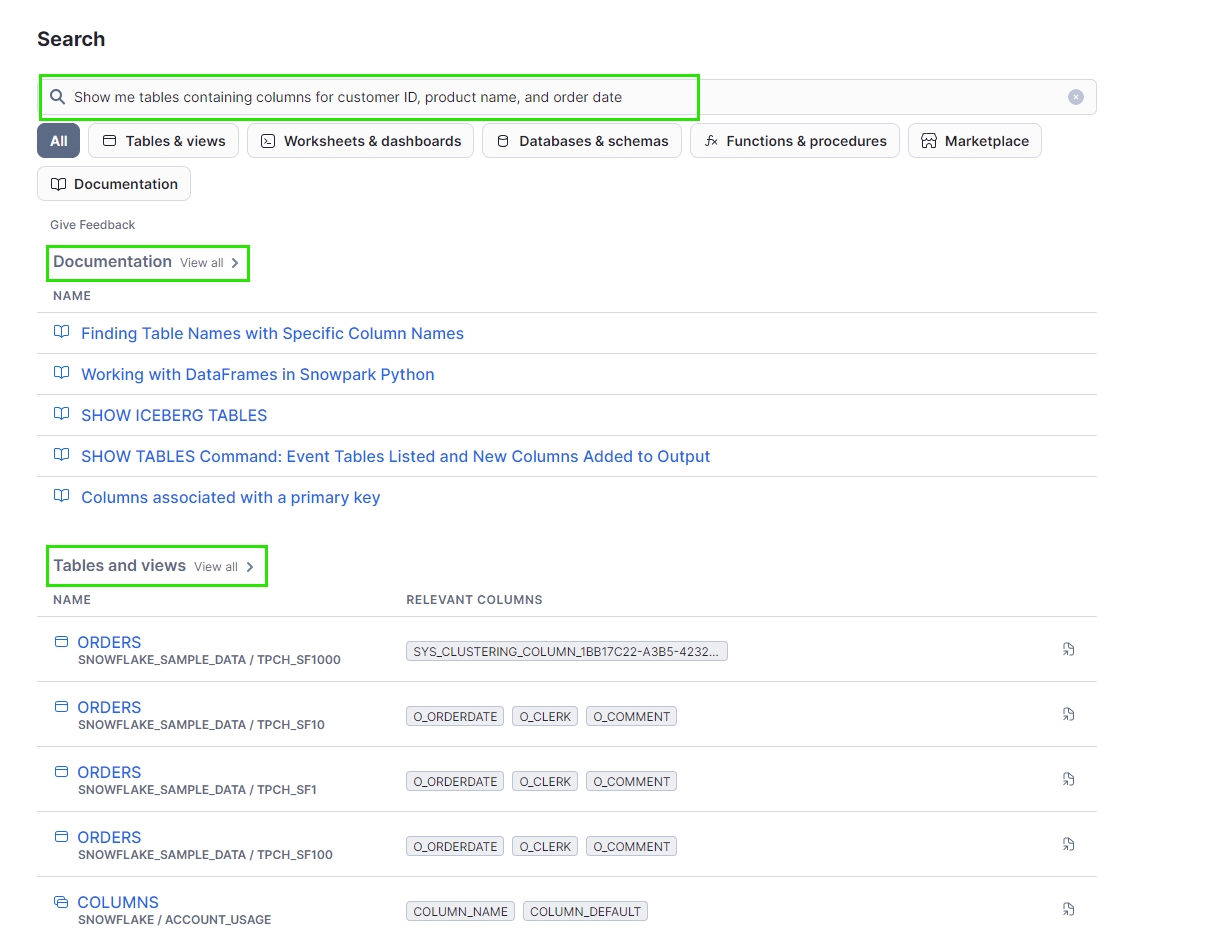
Task: Filter by Databases & schemas
Action: pyautogui.click(x=582, y=141)
